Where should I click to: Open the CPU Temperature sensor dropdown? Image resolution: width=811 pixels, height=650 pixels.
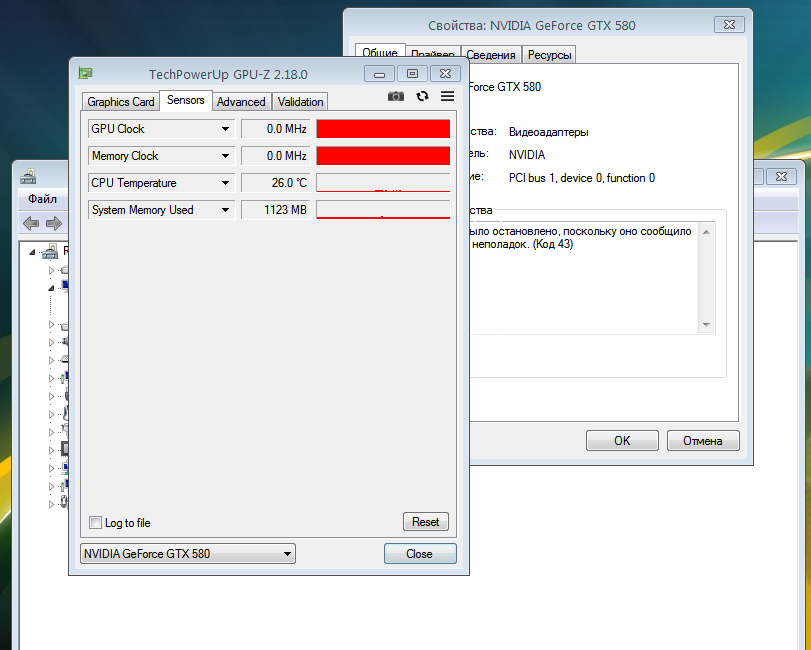coord(226,183)
